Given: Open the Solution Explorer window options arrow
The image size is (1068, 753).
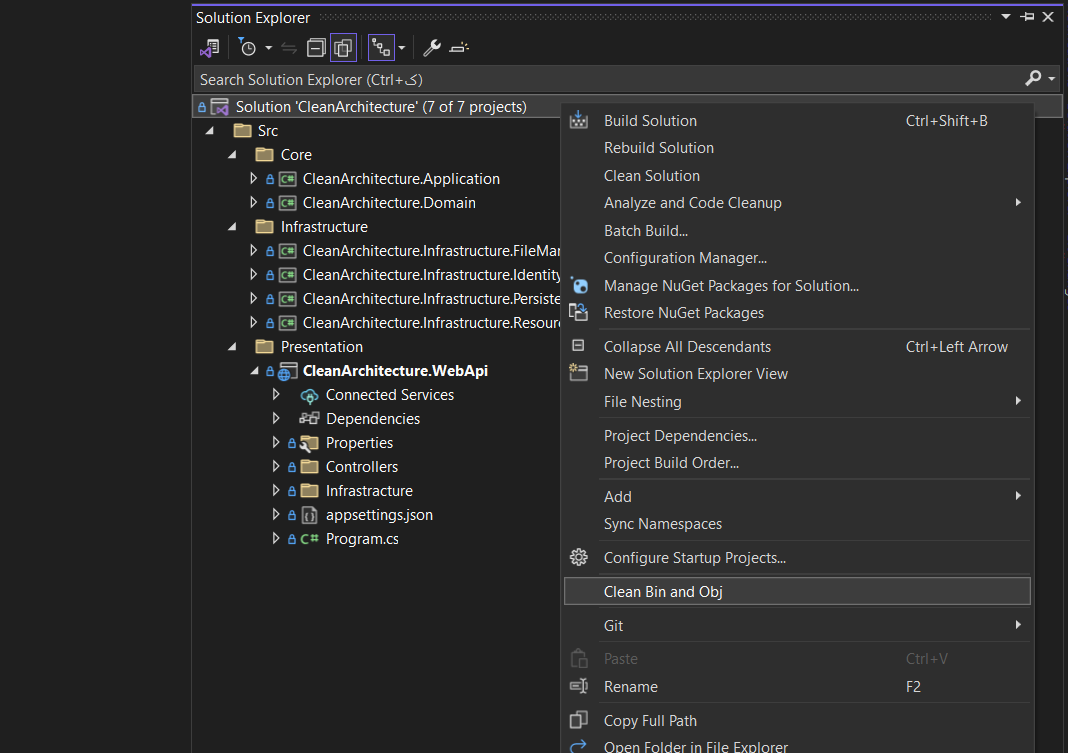Looking at the screenshot, I should pos(1006,17).
